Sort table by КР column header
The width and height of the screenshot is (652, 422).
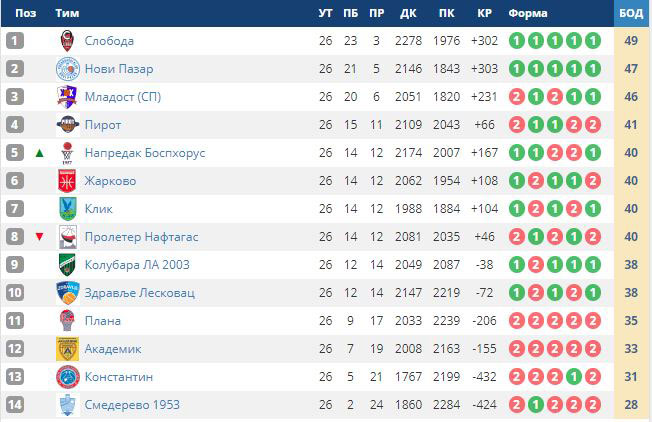pos(485,13)
